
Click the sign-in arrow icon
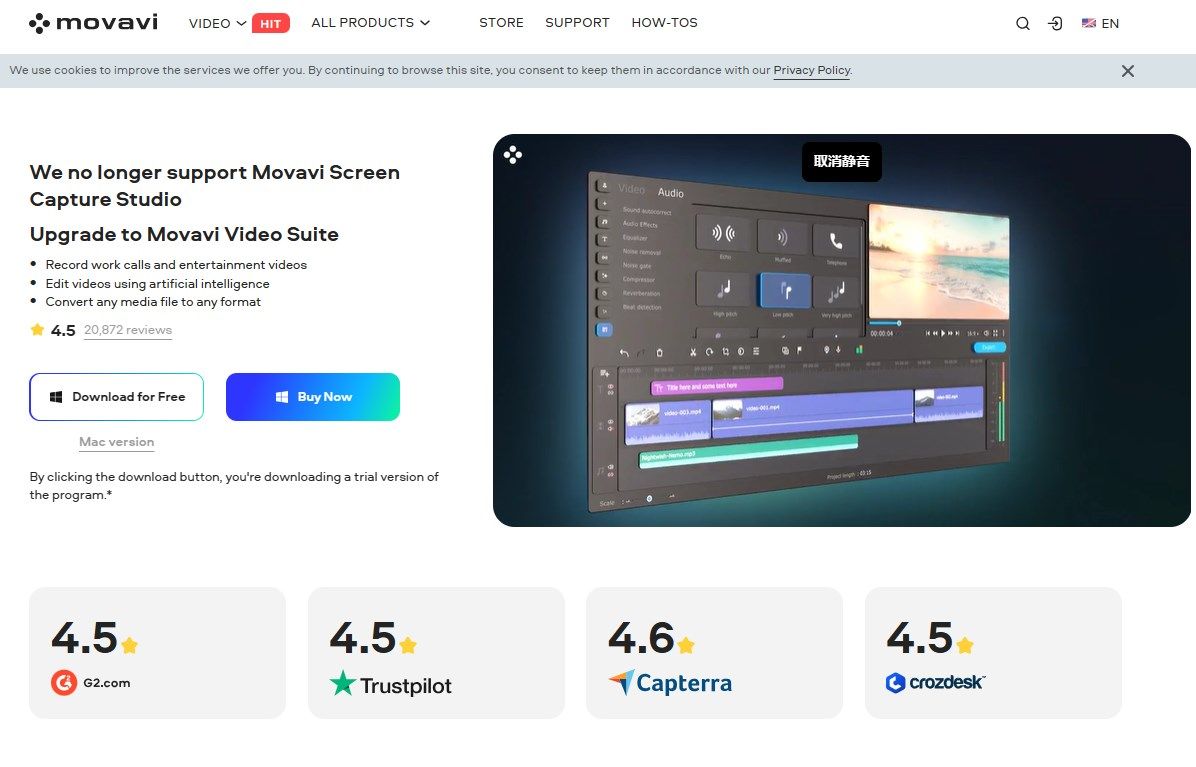point(1056,24)
